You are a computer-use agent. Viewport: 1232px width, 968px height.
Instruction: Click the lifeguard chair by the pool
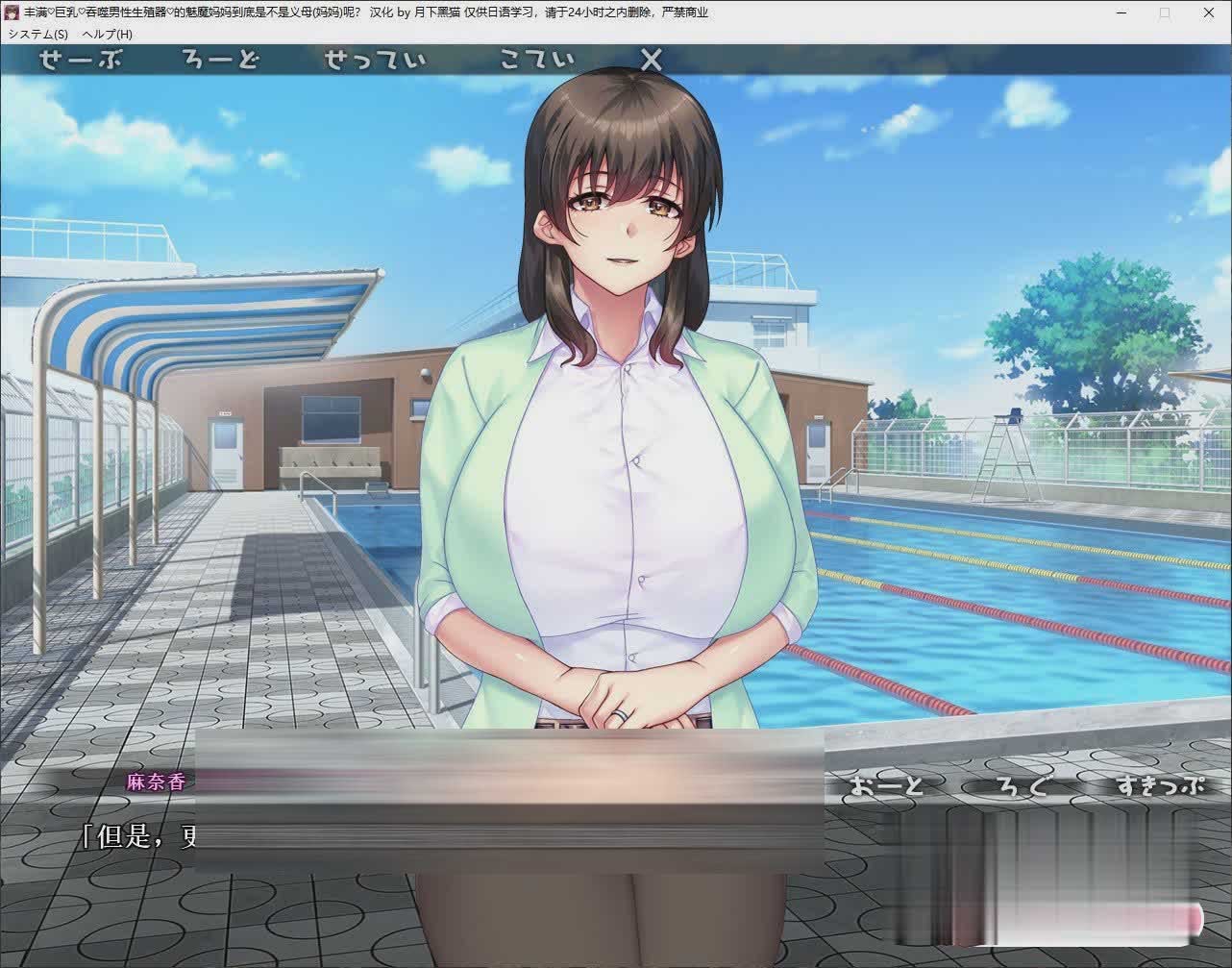click(1007, 457)
